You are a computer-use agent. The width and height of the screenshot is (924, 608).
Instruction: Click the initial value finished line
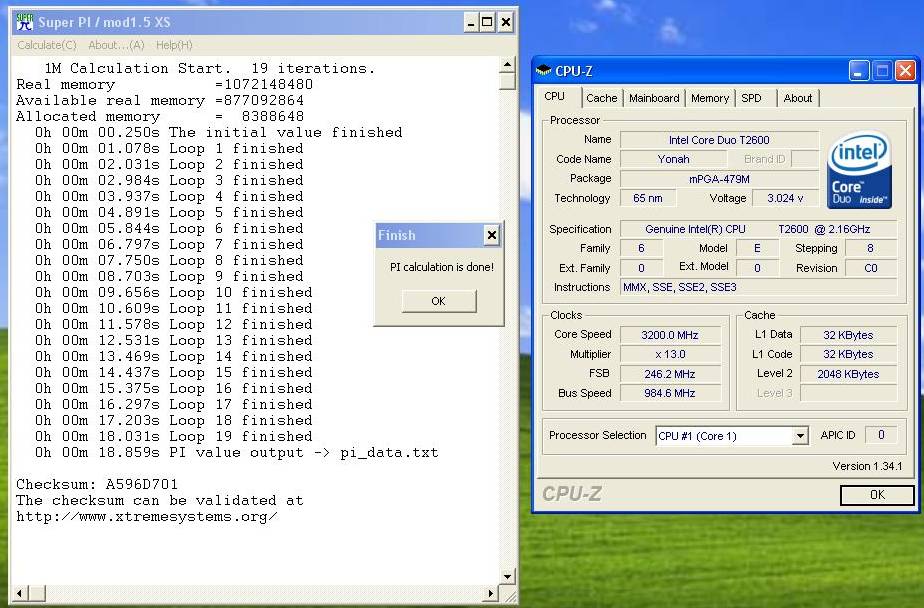pos(218,133)
